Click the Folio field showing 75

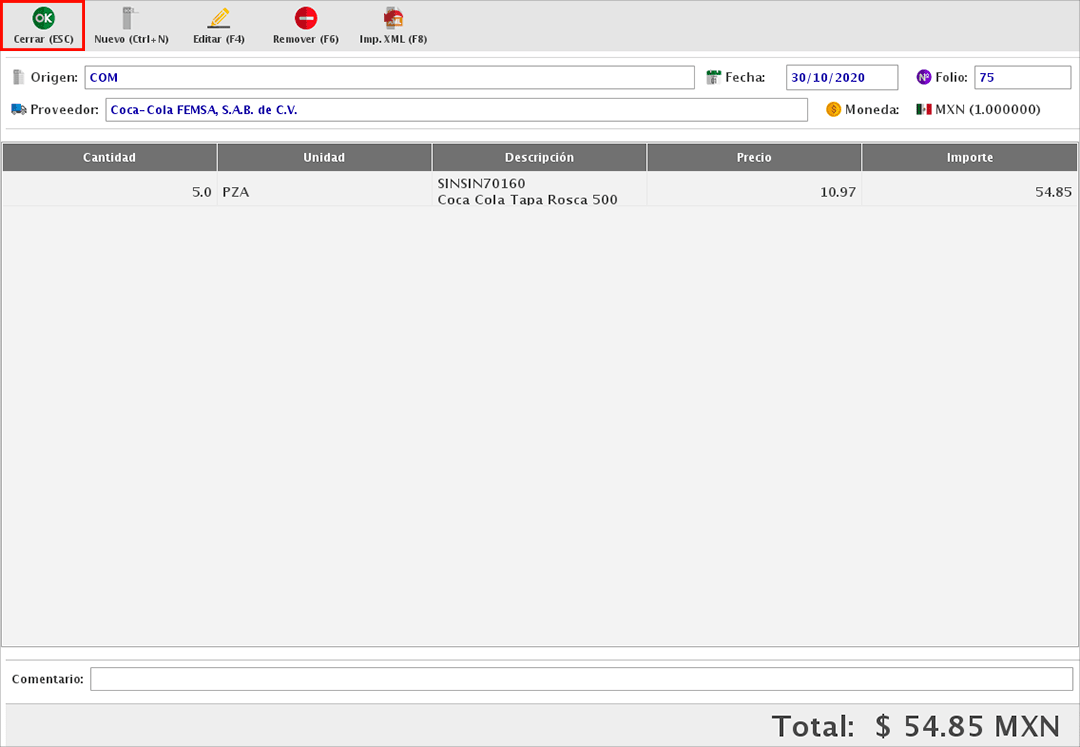pyautogui.click(x=1022, y=77)
